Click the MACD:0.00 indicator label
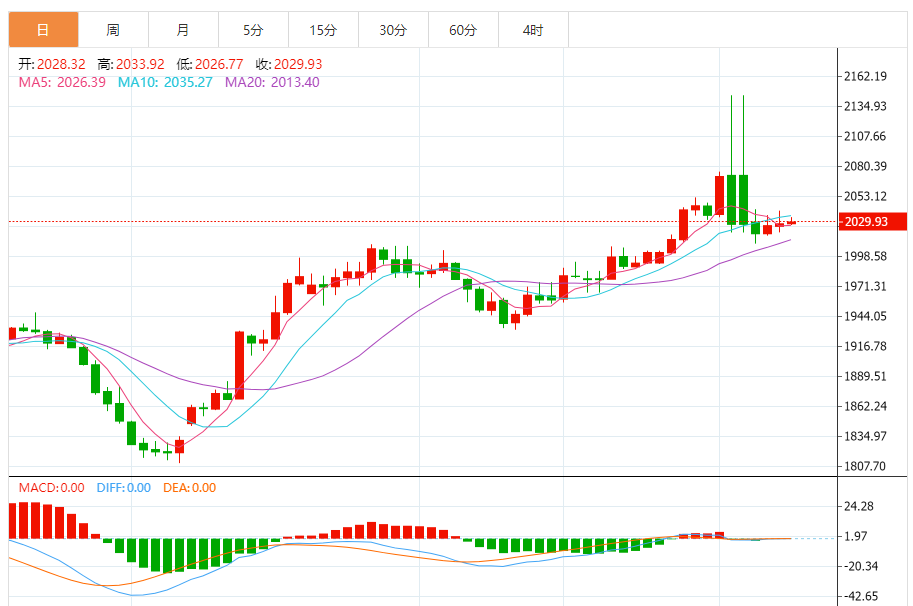The width and height of the screenshot is (913, 606). point(51,488)
